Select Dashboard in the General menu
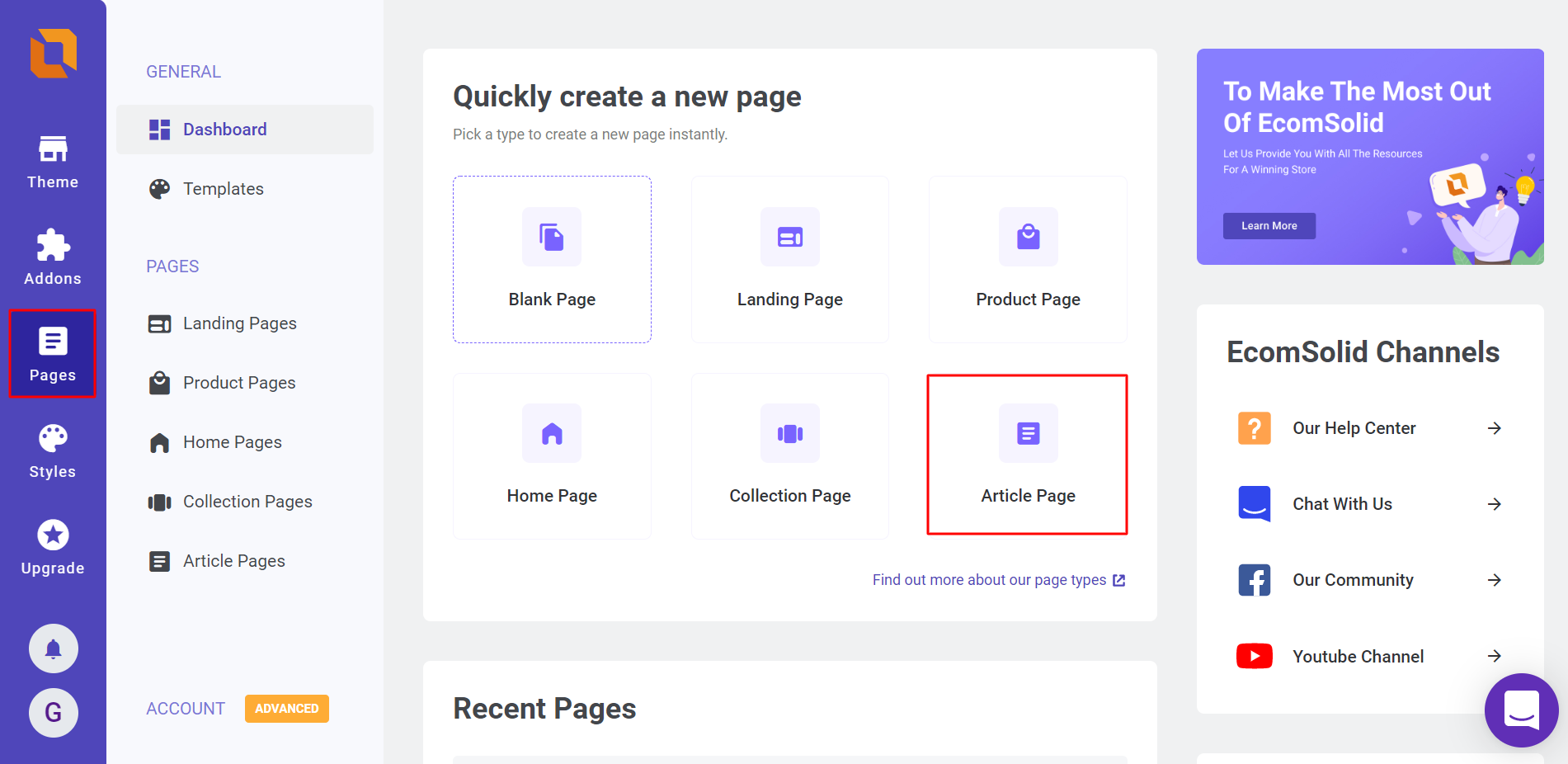The height and width of the screenshot is (764, 1568). point(245,130)
